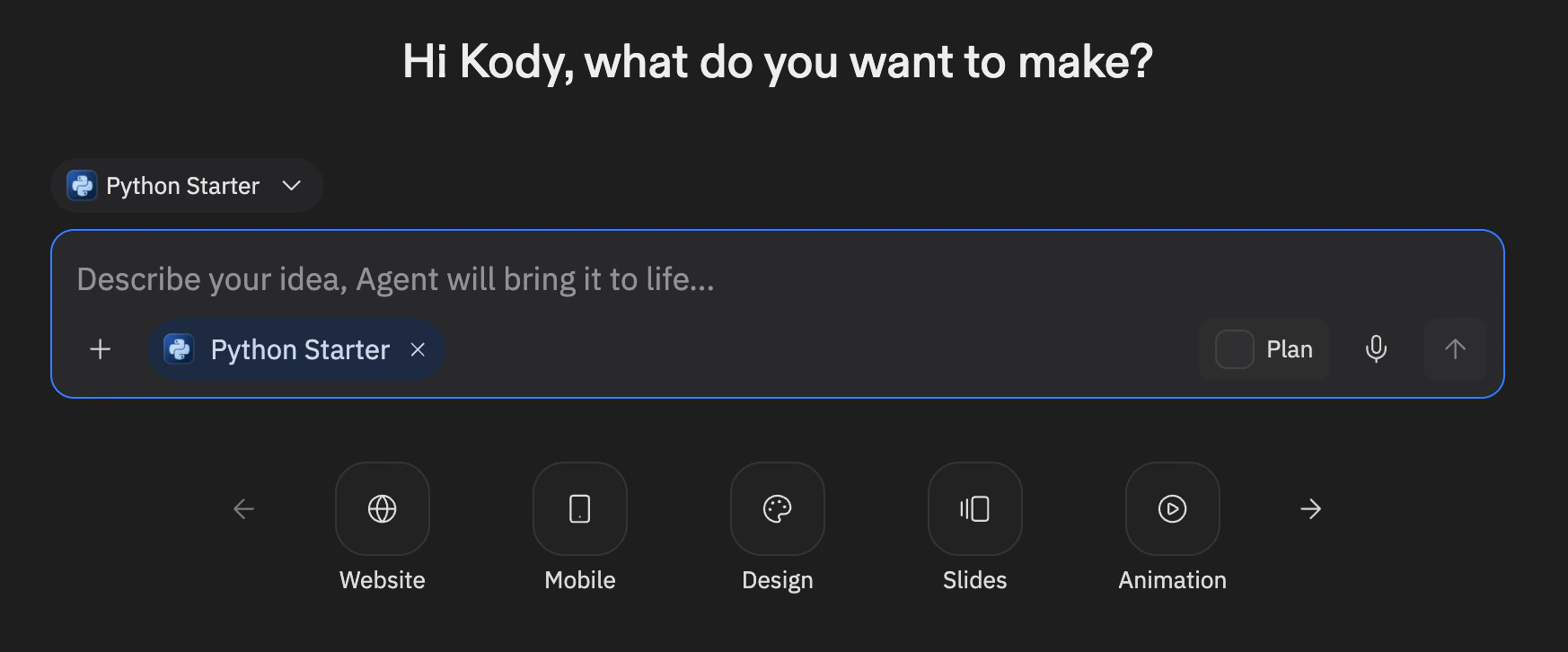Image resolution: width=1568 pixels, height=652 pixels.
Task: Pick the Slides category icon
Action: pyautogui.click(x=974, y=508)
